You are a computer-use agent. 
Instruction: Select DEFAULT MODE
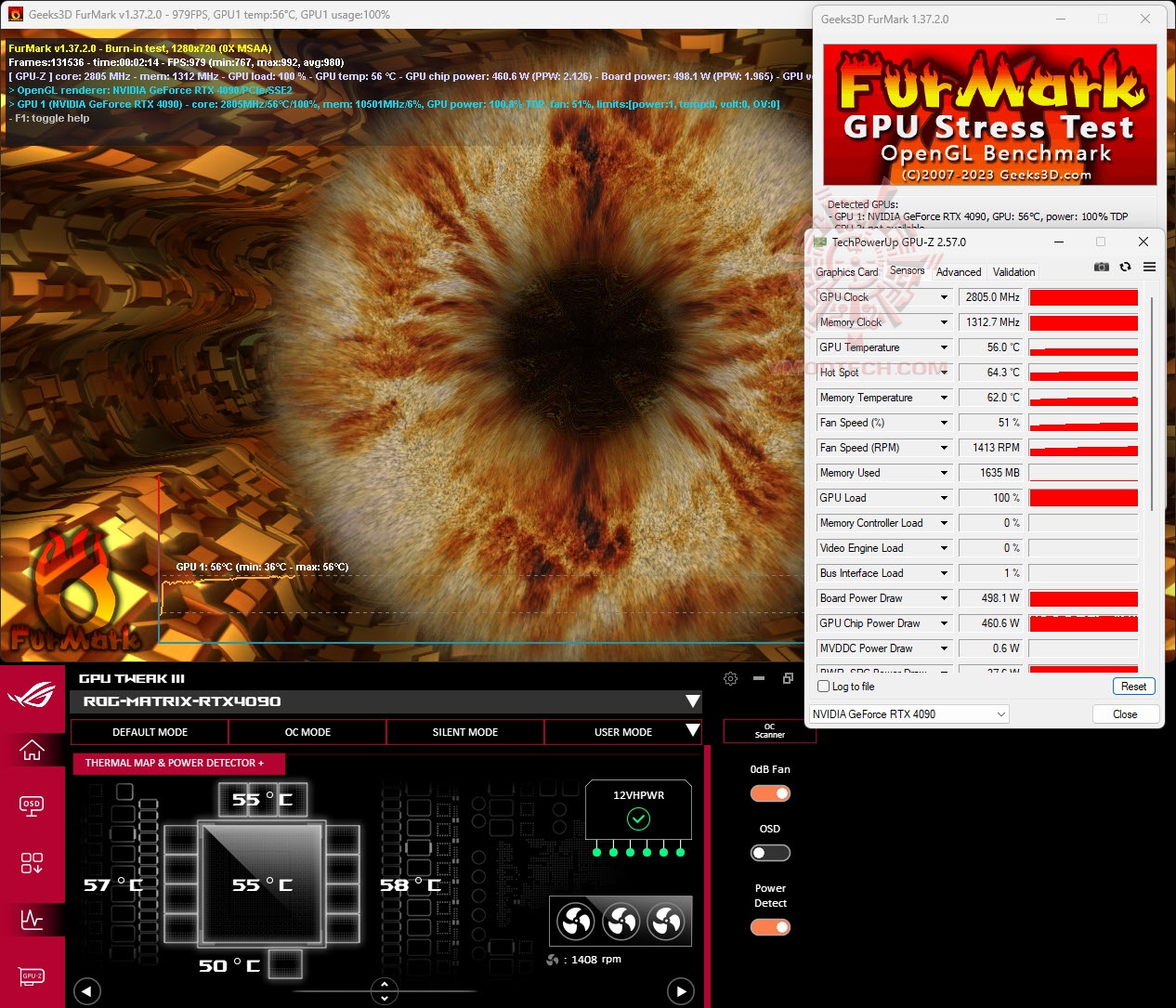coord(150,732)
